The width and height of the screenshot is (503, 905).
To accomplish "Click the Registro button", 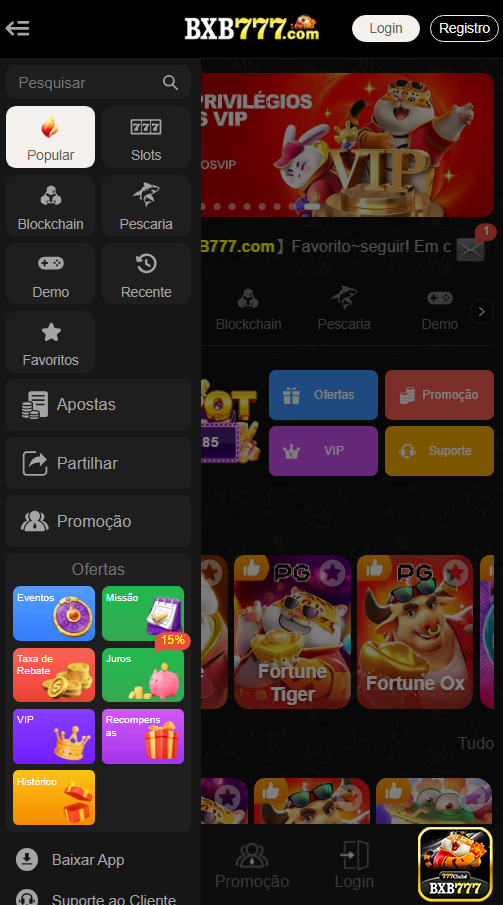I will 464,28.
